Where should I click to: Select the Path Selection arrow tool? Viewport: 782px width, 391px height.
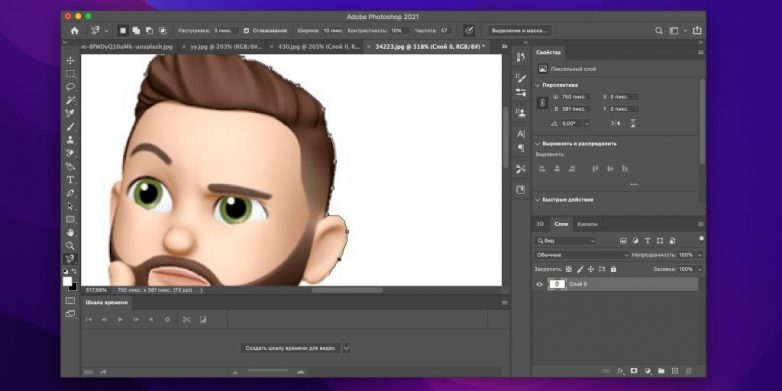point(70,206)
